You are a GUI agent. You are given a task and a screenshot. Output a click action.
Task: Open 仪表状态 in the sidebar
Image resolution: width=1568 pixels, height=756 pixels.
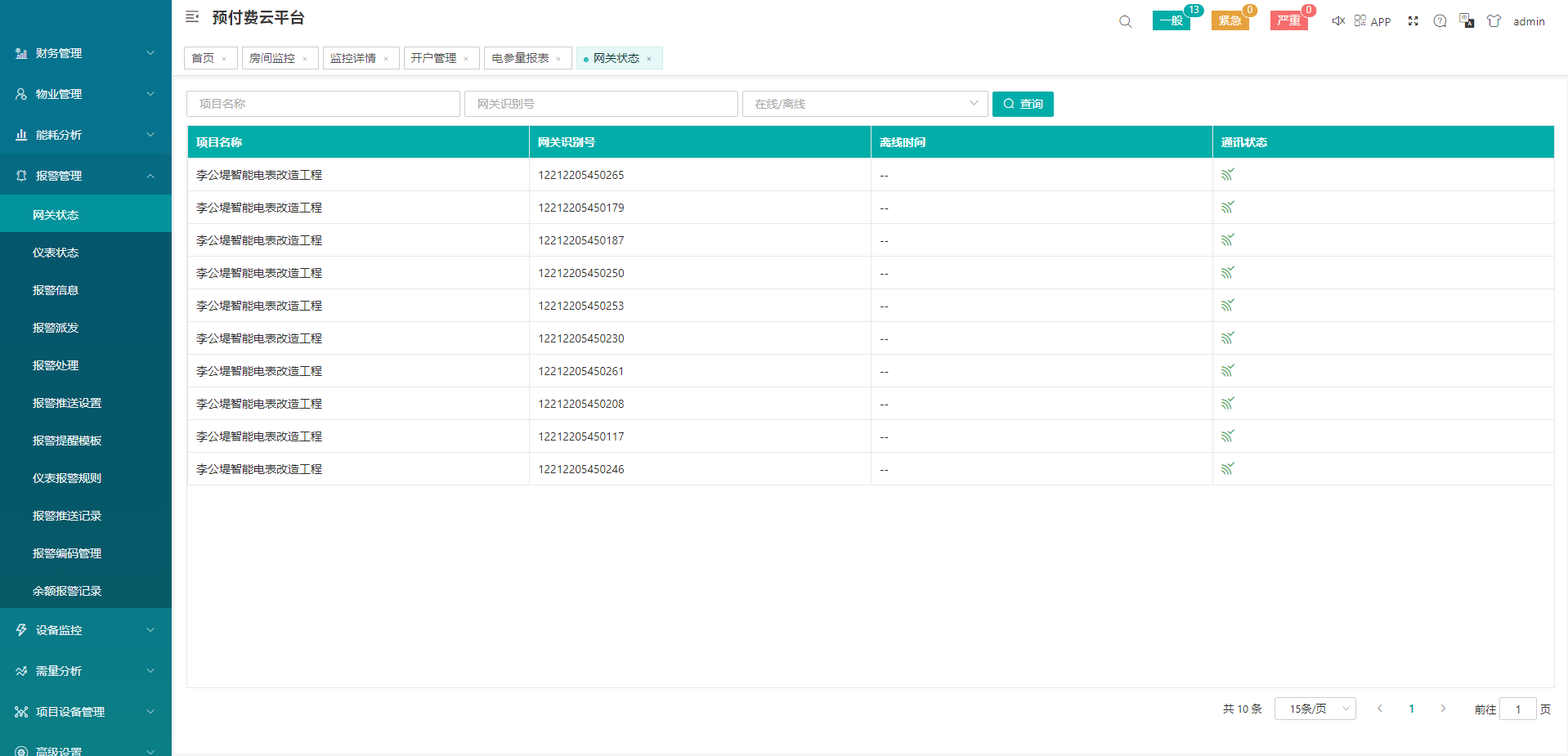point(86,253)
